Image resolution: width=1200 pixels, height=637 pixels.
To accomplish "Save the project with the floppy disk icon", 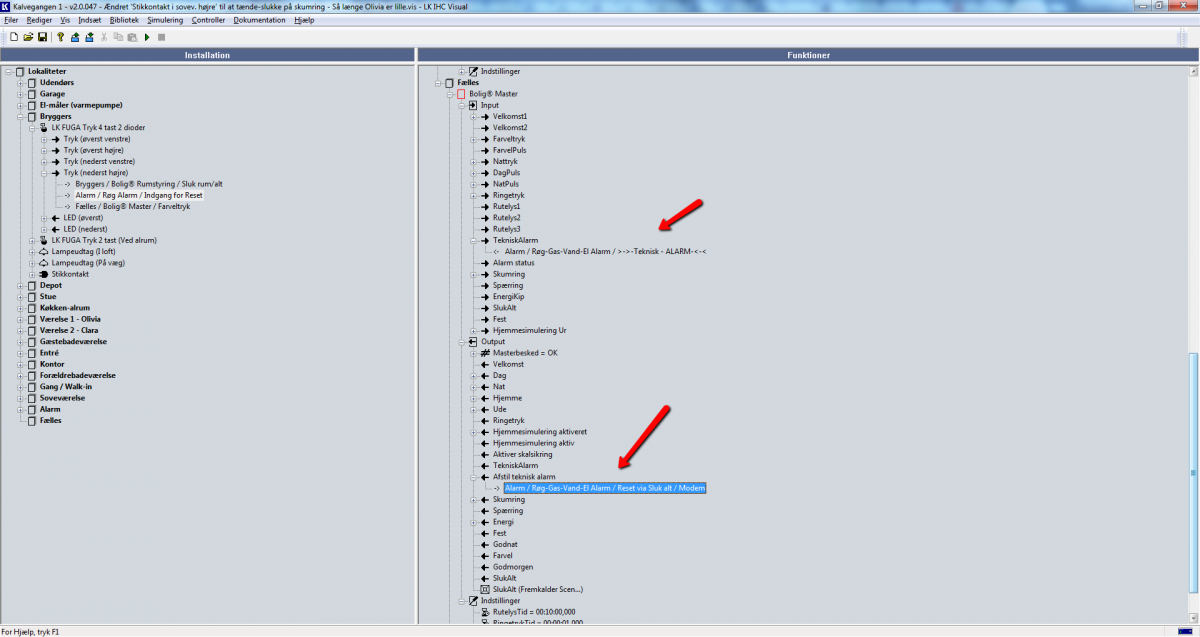I will pyautogui.click(x=42, y=37).
